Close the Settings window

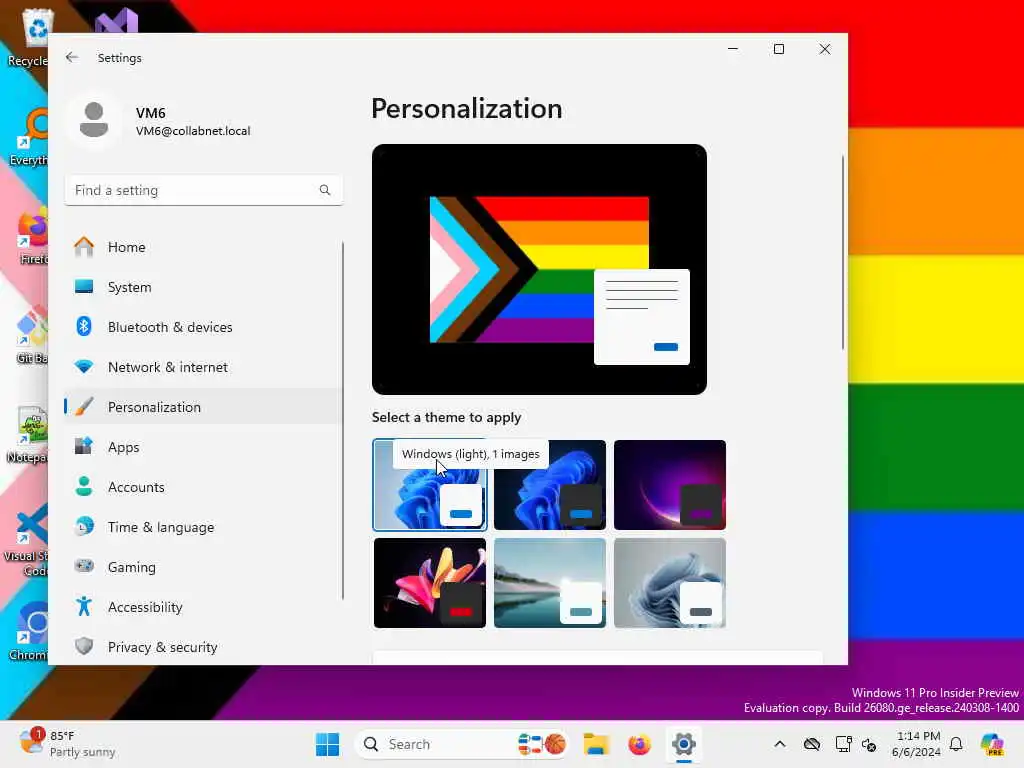click(825, 49)
